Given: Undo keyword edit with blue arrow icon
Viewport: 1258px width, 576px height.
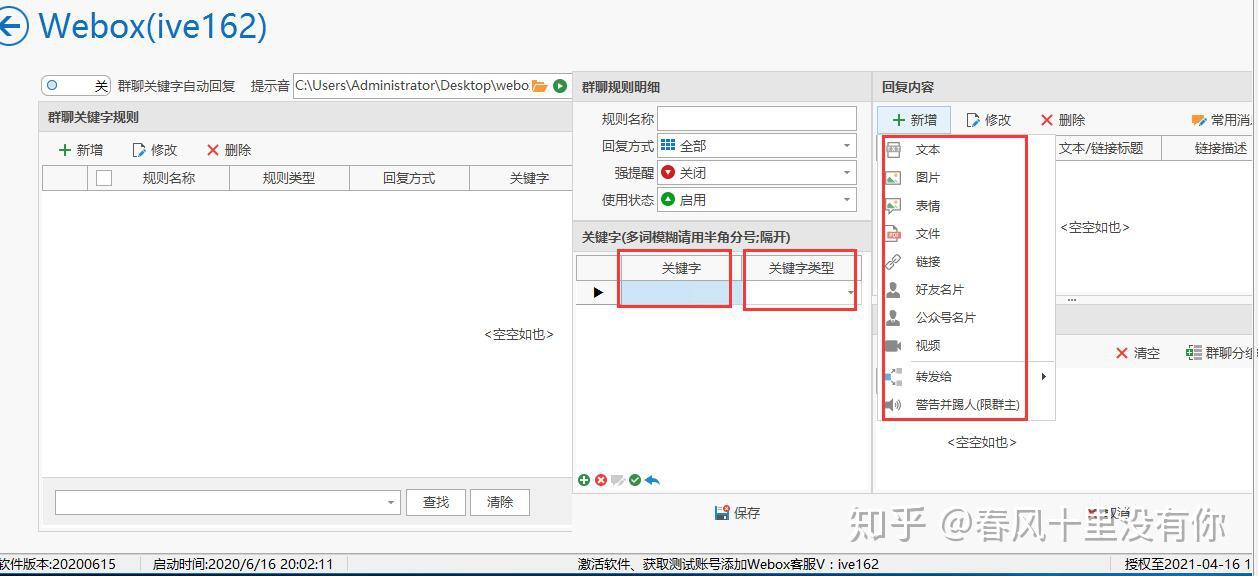Looking at the screenshot, I should 652,480.
